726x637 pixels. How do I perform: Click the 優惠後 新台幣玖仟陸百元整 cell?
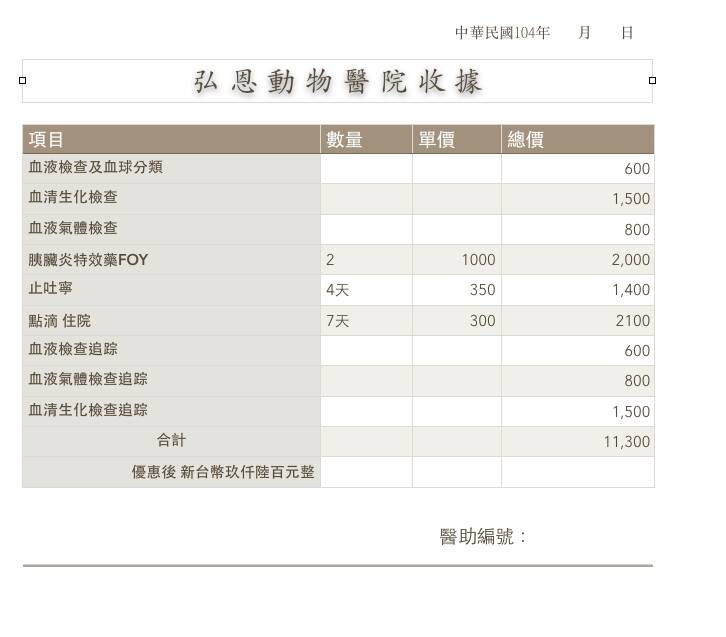171,472
